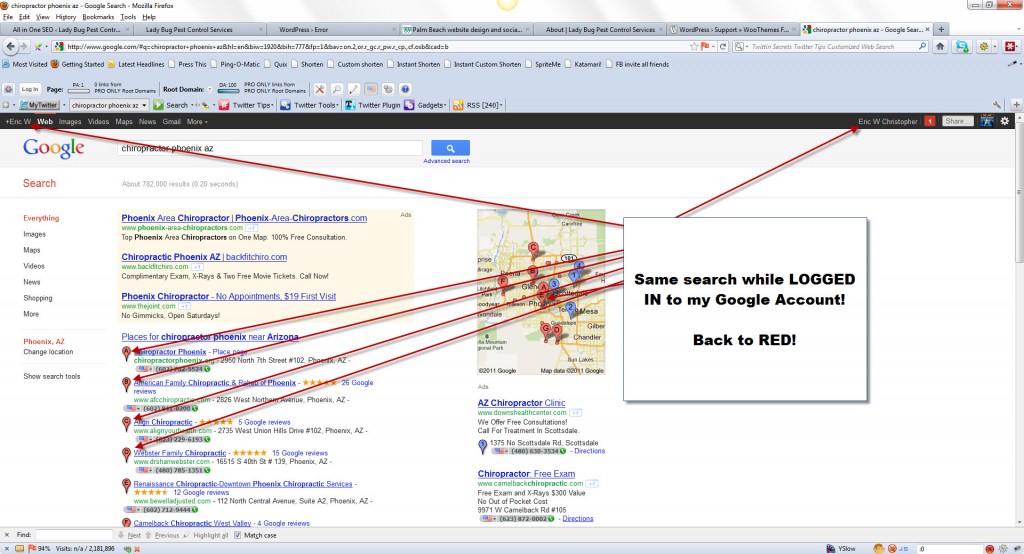This screenshot has width=1024, height=554.
Task: Click the red notification counter badge
Action: (x=930, y=121)
